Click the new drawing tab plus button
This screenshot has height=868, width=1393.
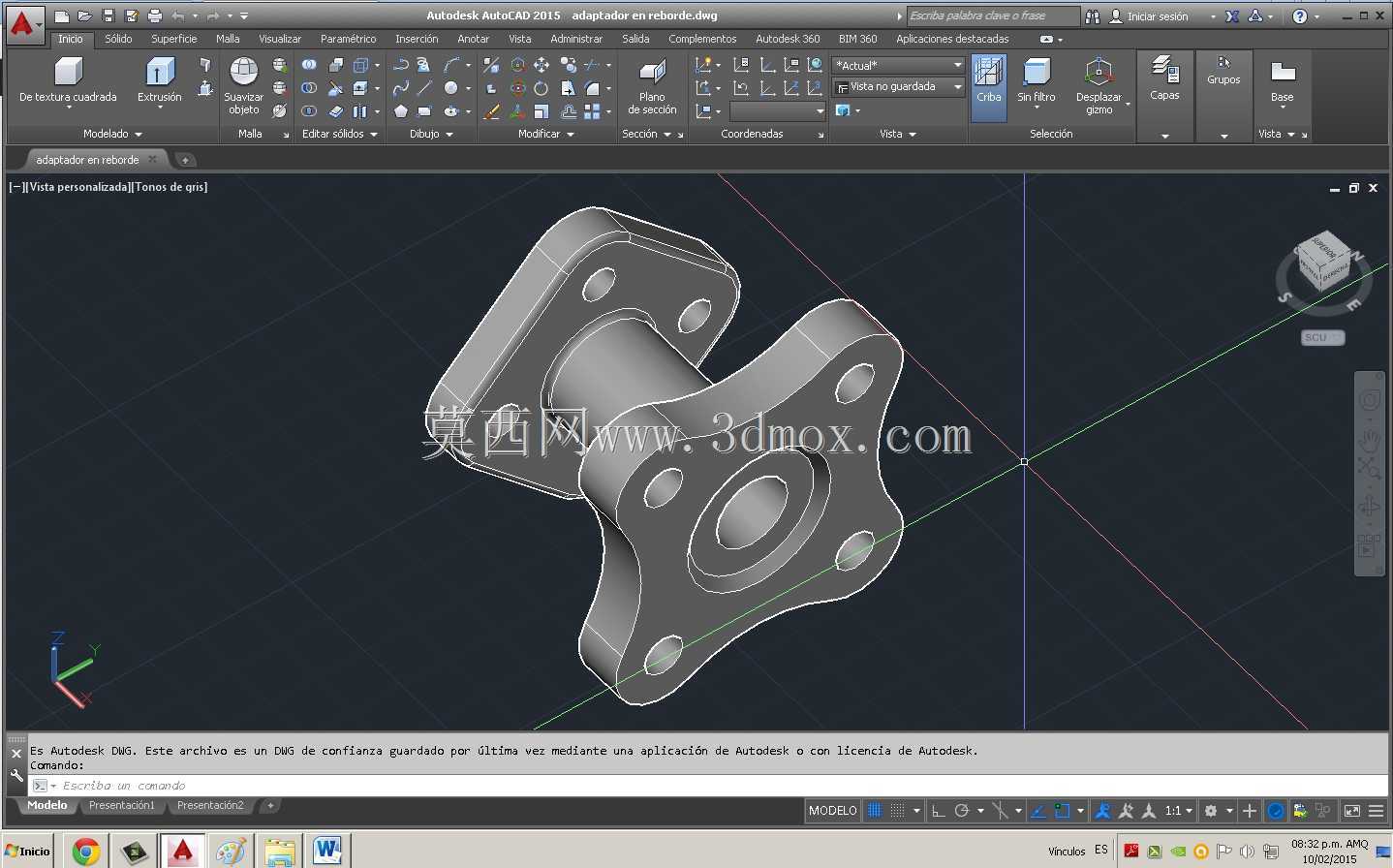coord(185,160)
